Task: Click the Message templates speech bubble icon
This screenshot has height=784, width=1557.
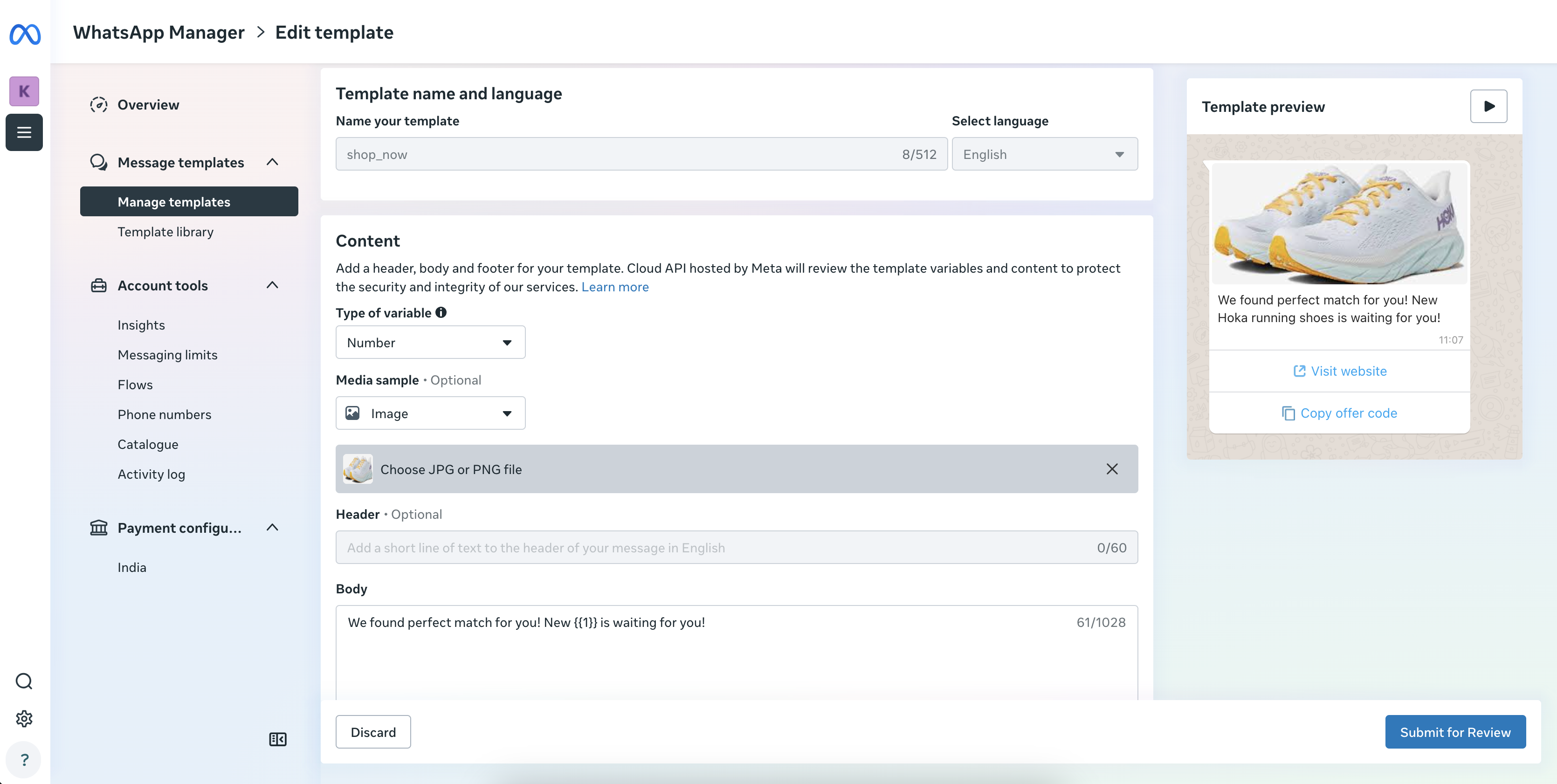Action: [x=98, y=162]
